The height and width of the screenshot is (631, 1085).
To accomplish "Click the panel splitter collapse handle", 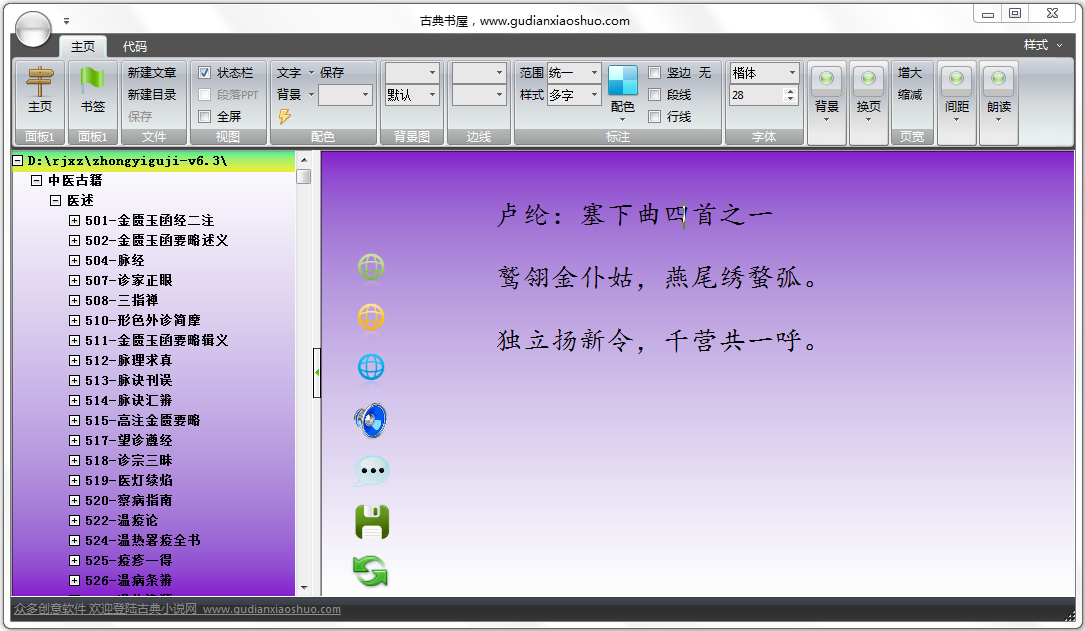I will pyautogui.click(x=317, y=373).
